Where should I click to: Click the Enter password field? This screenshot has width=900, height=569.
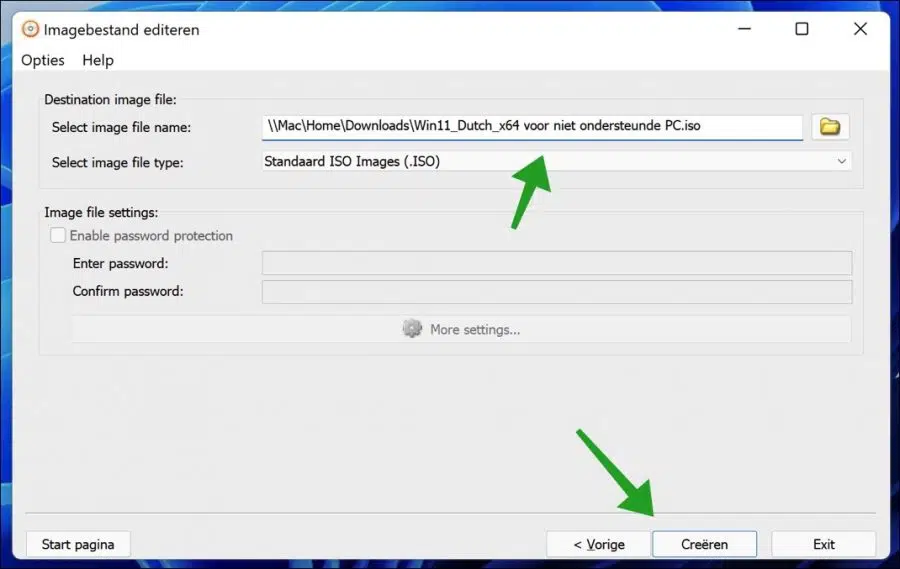coord(557,263)
